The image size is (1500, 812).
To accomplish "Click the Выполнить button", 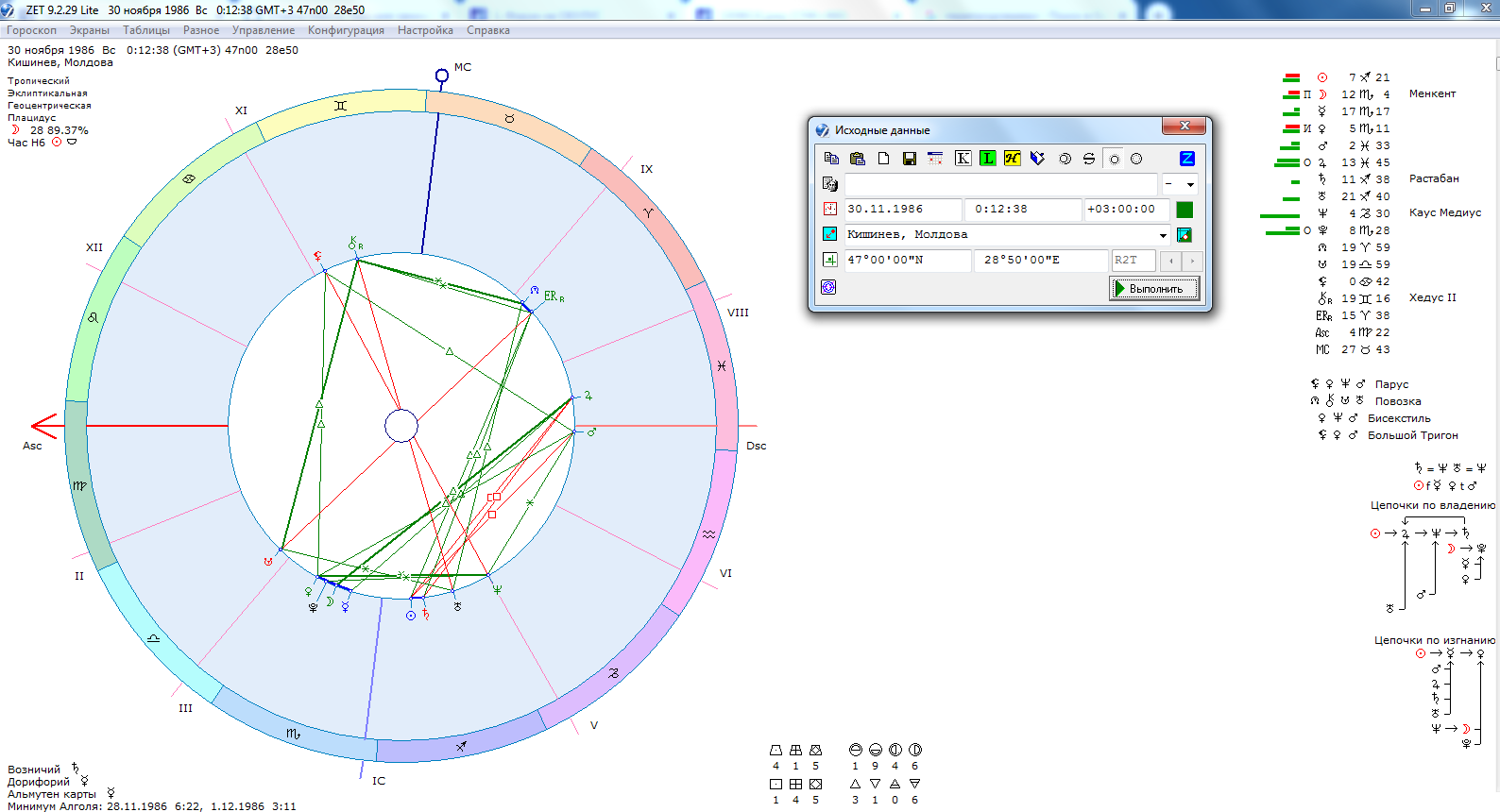I will [1154, 288].
